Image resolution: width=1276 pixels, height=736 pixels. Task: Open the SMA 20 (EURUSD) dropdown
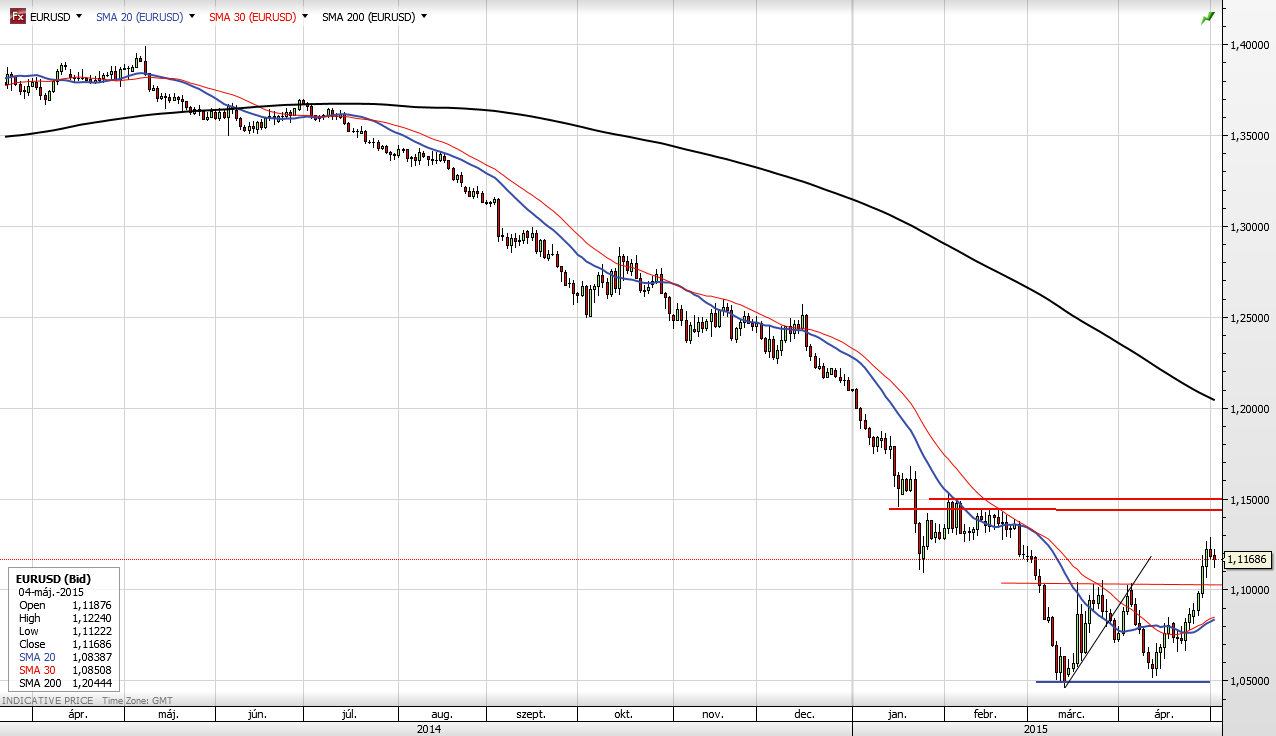click(x=192, y=17)
